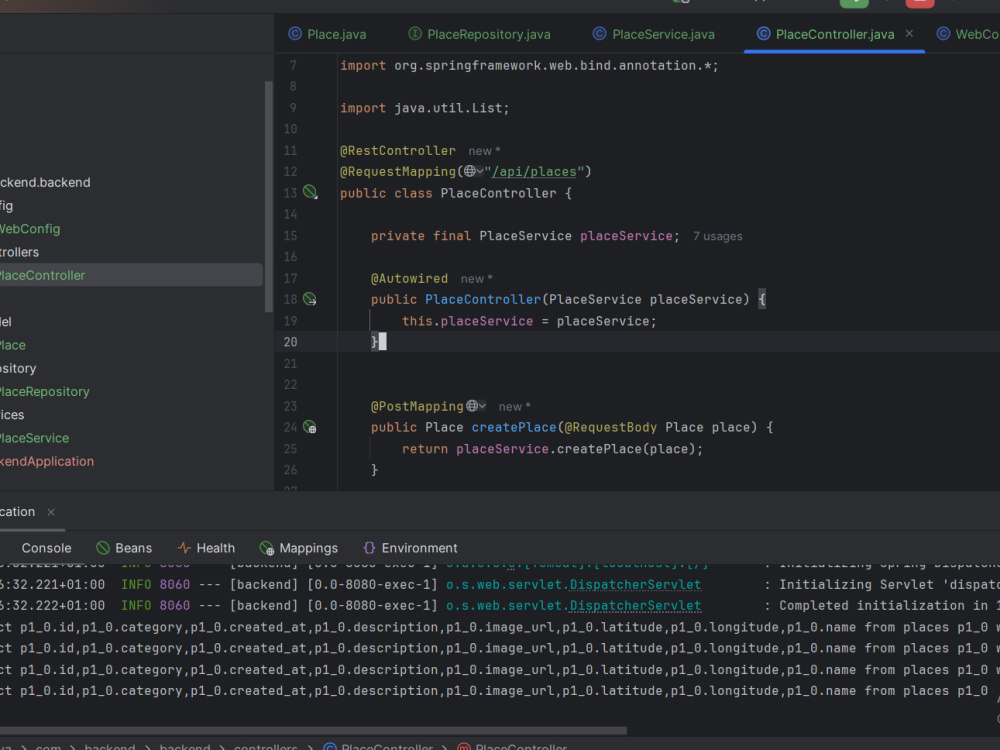
Task: Select the Place class in project tree
Action: point(13,345)
